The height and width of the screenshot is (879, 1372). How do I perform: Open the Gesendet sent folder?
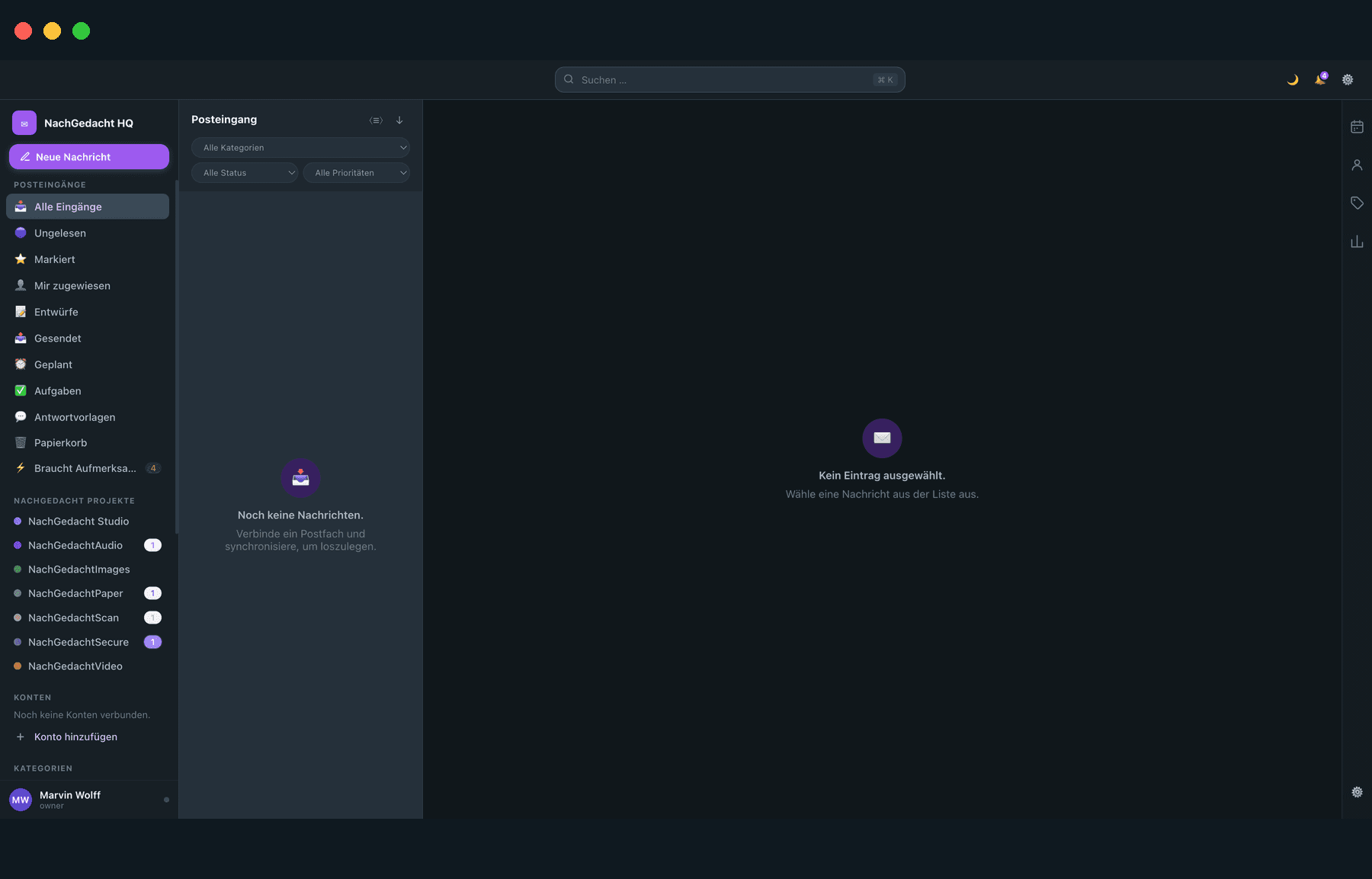(88, 338)
